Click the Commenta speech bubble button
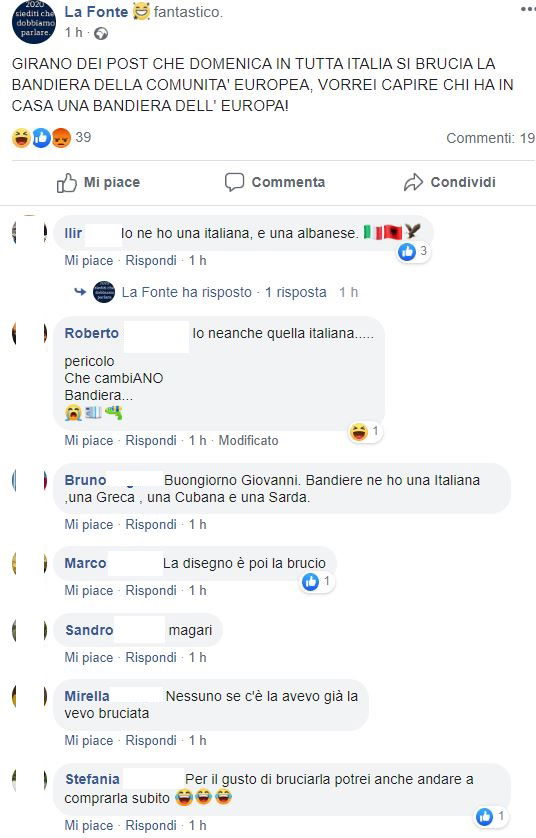The width and height of the screenshot is (536, 838). pyautogui.click(x=275, y=182)
